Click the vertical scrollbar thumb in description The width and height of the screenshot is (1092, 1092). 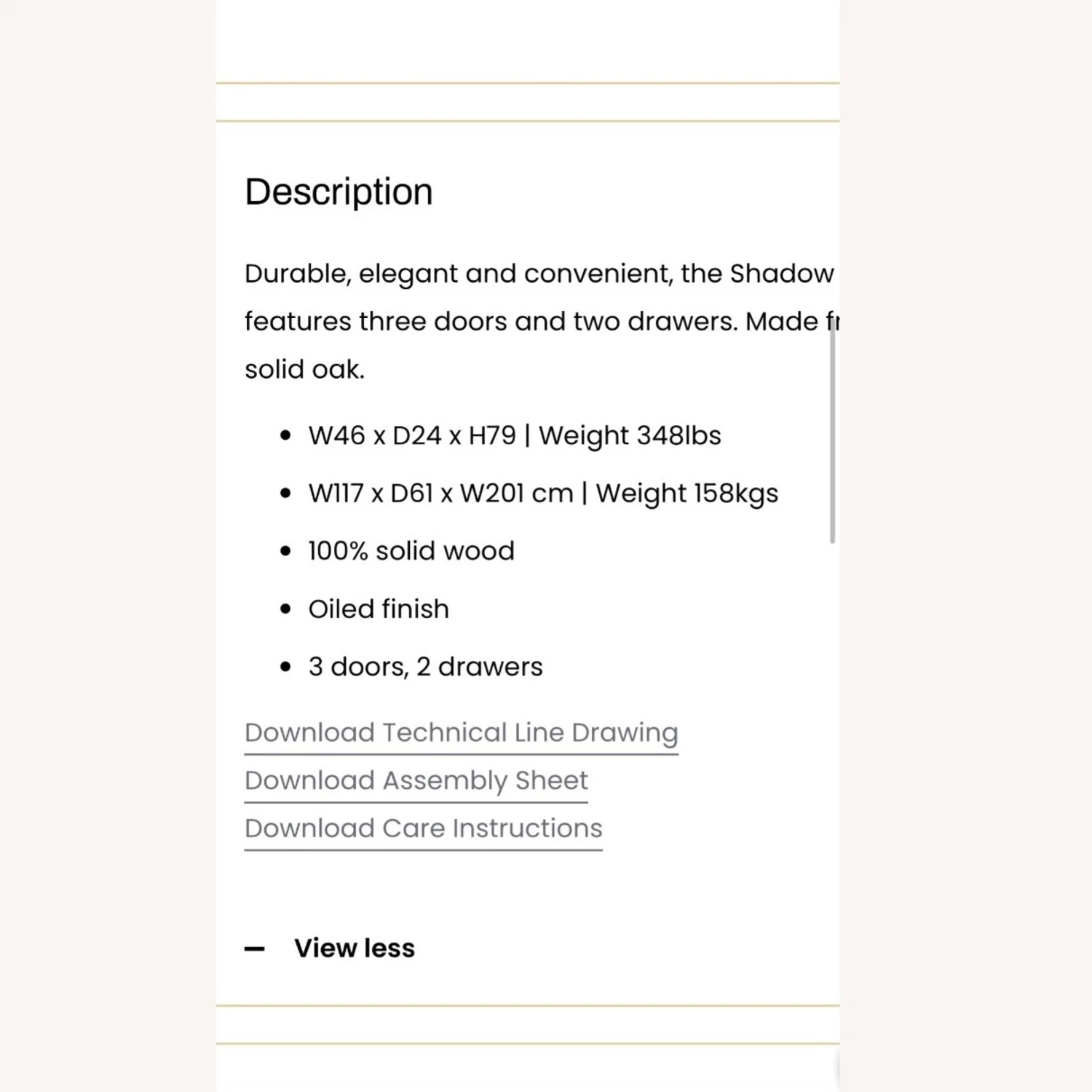click(832, 437)
